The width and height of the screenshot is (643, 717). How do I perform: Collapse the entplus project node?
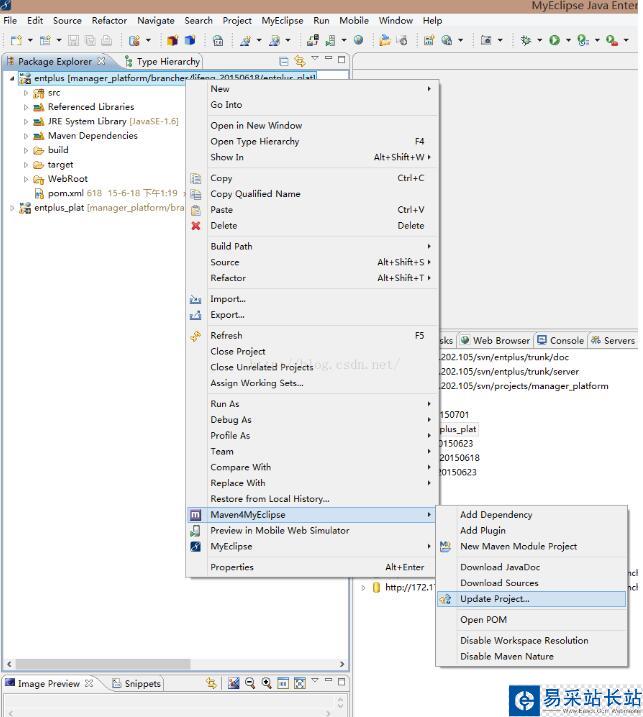pyautogui.click(x=12, y=79)
